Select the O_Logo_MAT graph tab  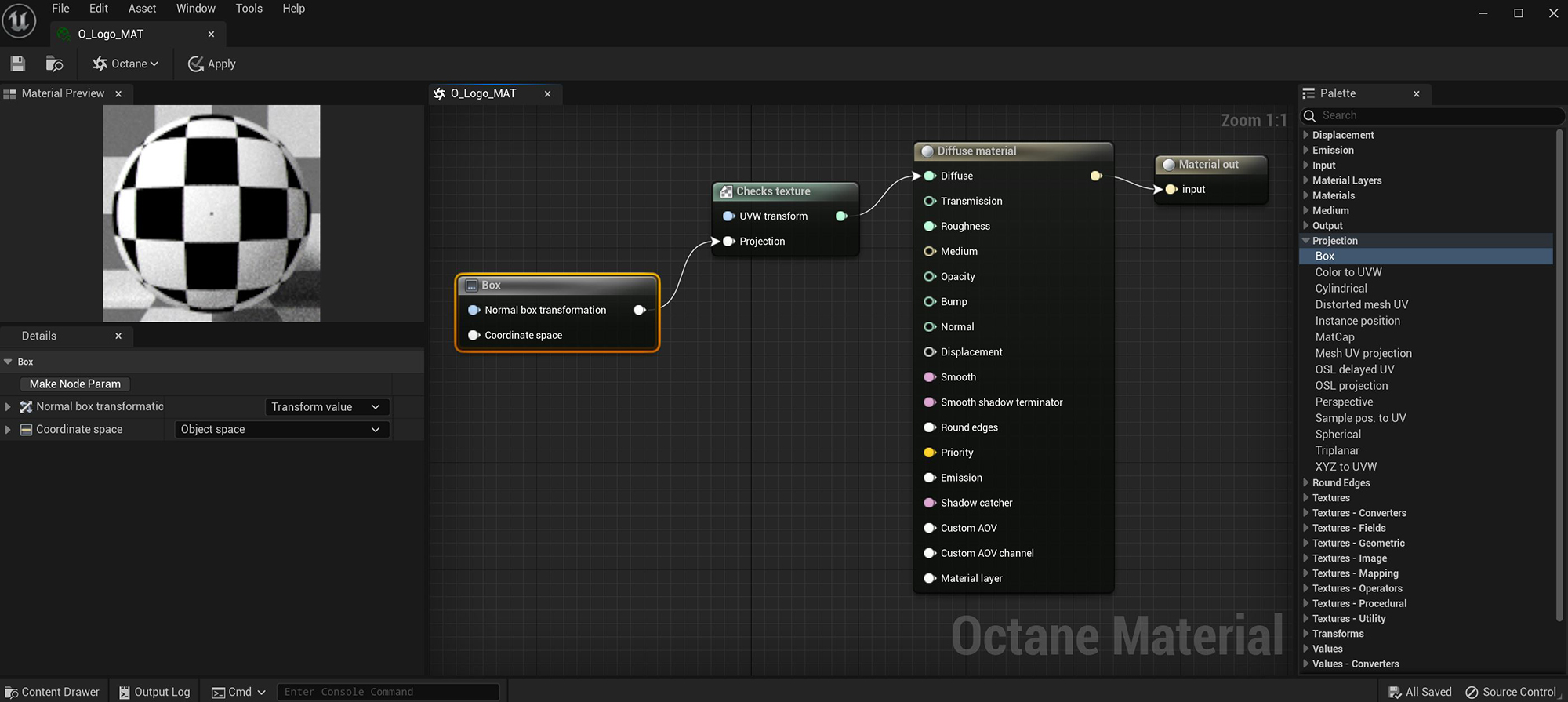click(484, 93)
